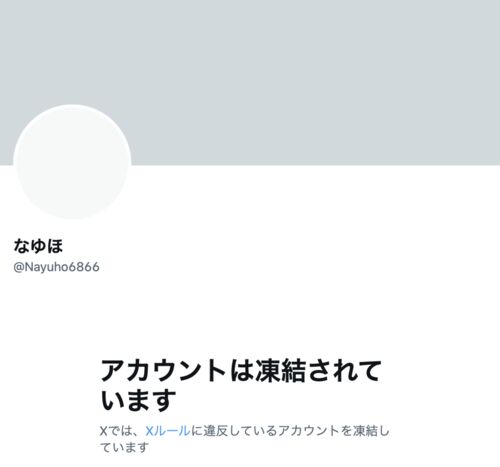This screenshot has height=467, width=500.
Task: Click the blank circular profile avatar
Action: pyautogui.click(x=72, y=162)
